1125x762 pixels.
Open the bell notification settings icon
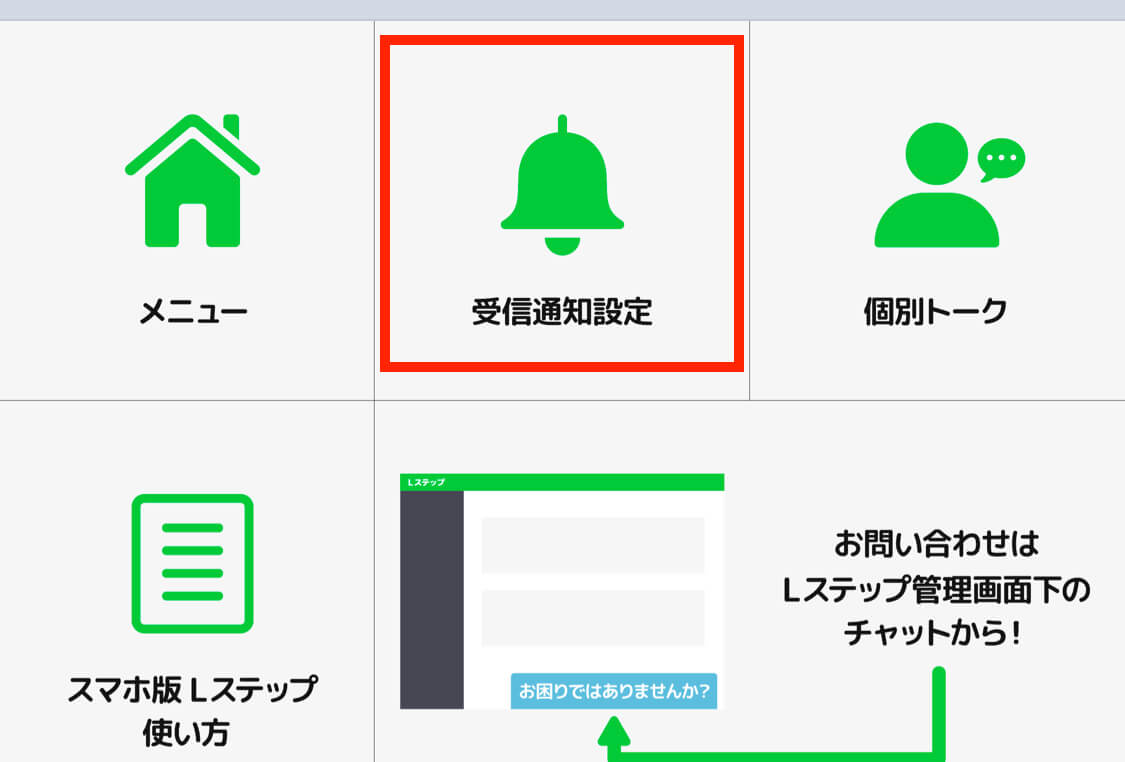pyautogui.click(x=562, y=185)
